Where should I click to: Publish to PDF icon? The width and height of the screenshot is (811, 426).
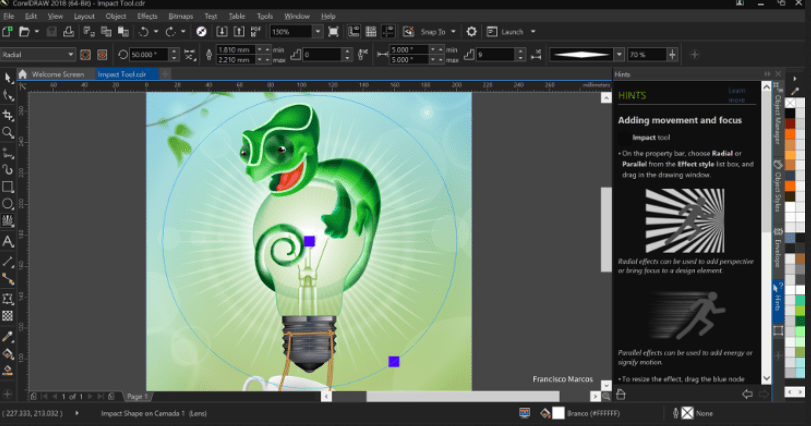(x=256, y=32)
